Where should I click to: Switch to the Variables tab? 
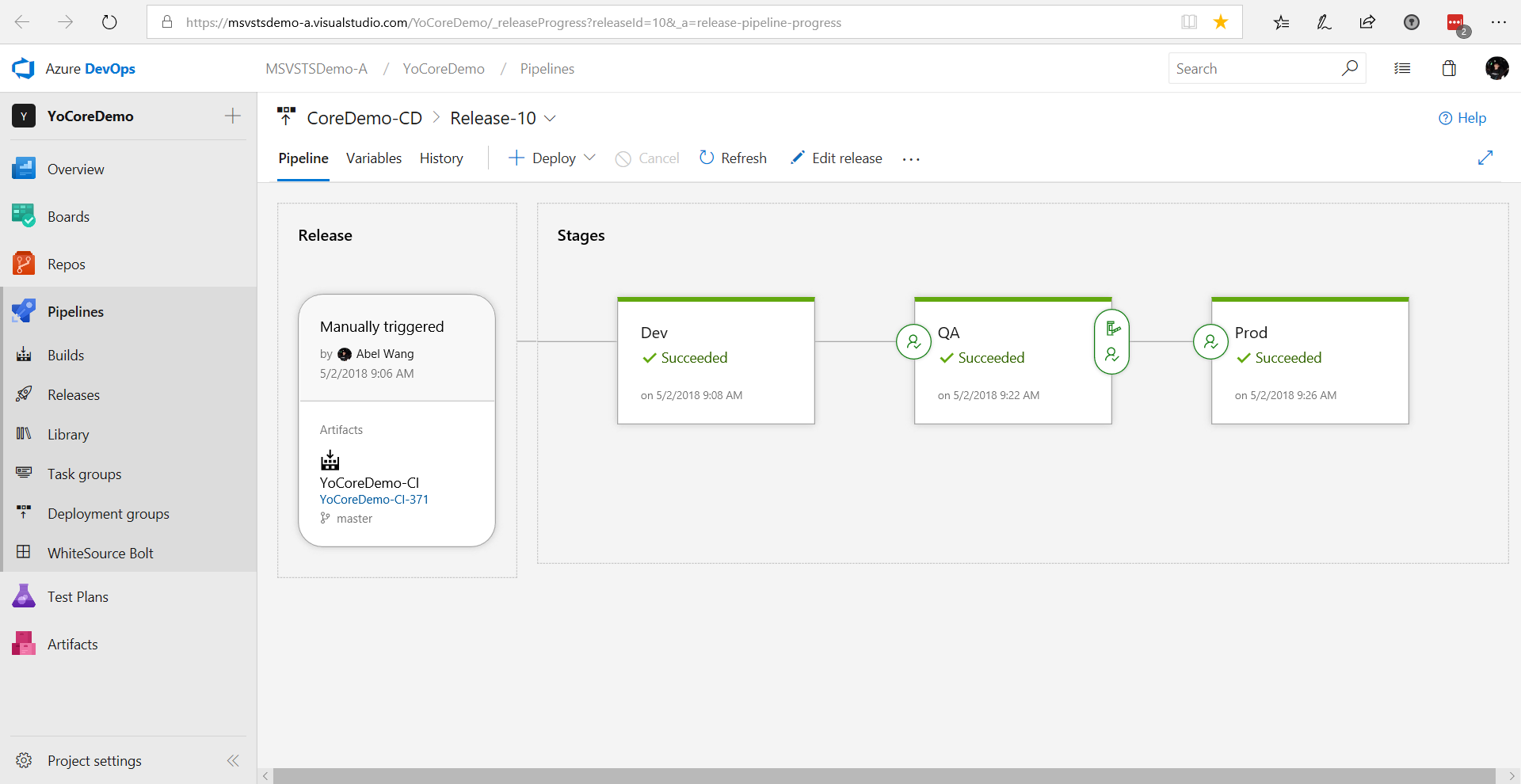[374, 158]
